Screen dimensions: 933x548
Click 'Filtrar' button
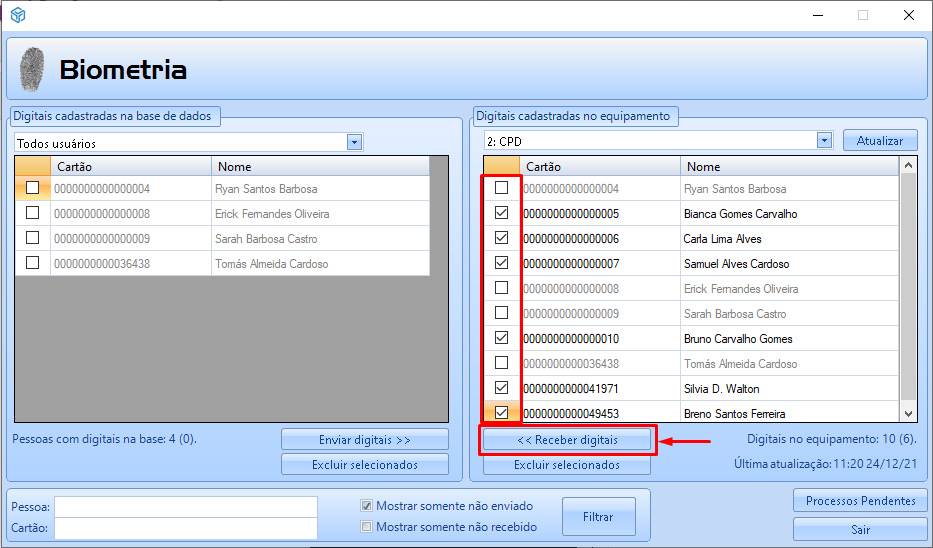point(598,517)
